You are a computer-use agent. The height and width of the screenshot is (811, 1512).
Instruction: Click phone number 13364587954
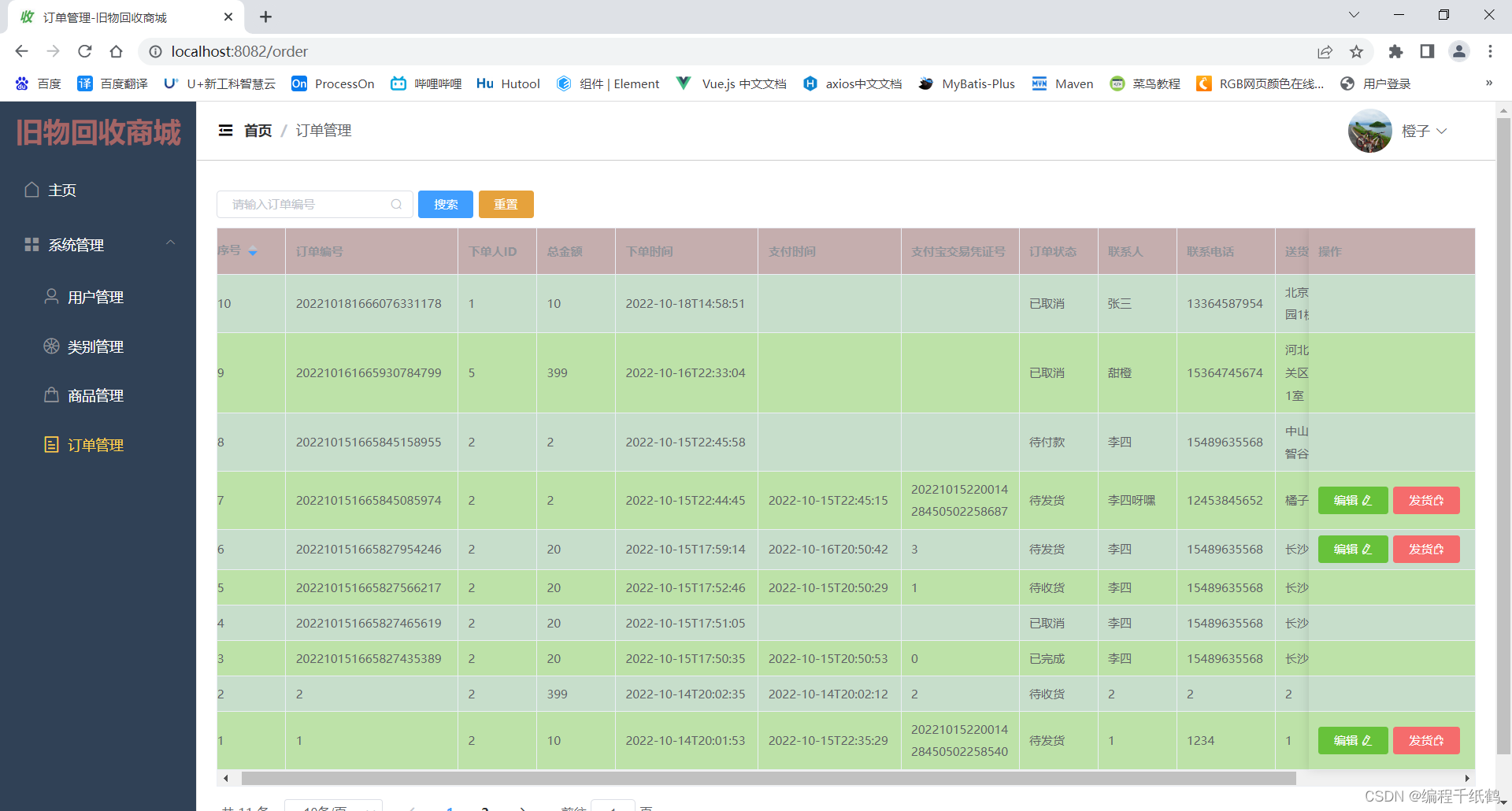tap(1225, 304)
